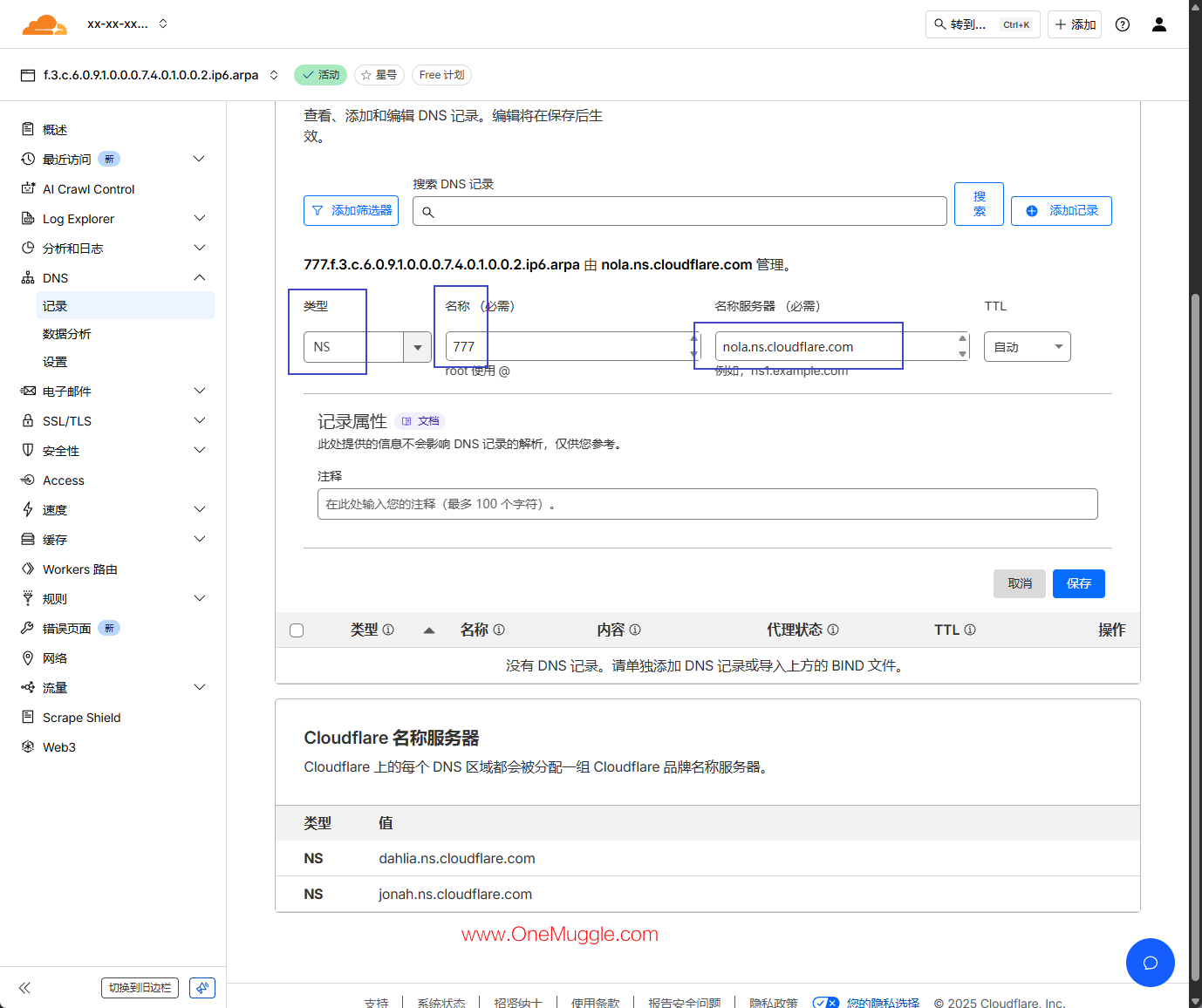1202x1008 pixels.
Task: Click the 规则 sidebar icon
Action: pyautogui.click(x=28, y=598)
